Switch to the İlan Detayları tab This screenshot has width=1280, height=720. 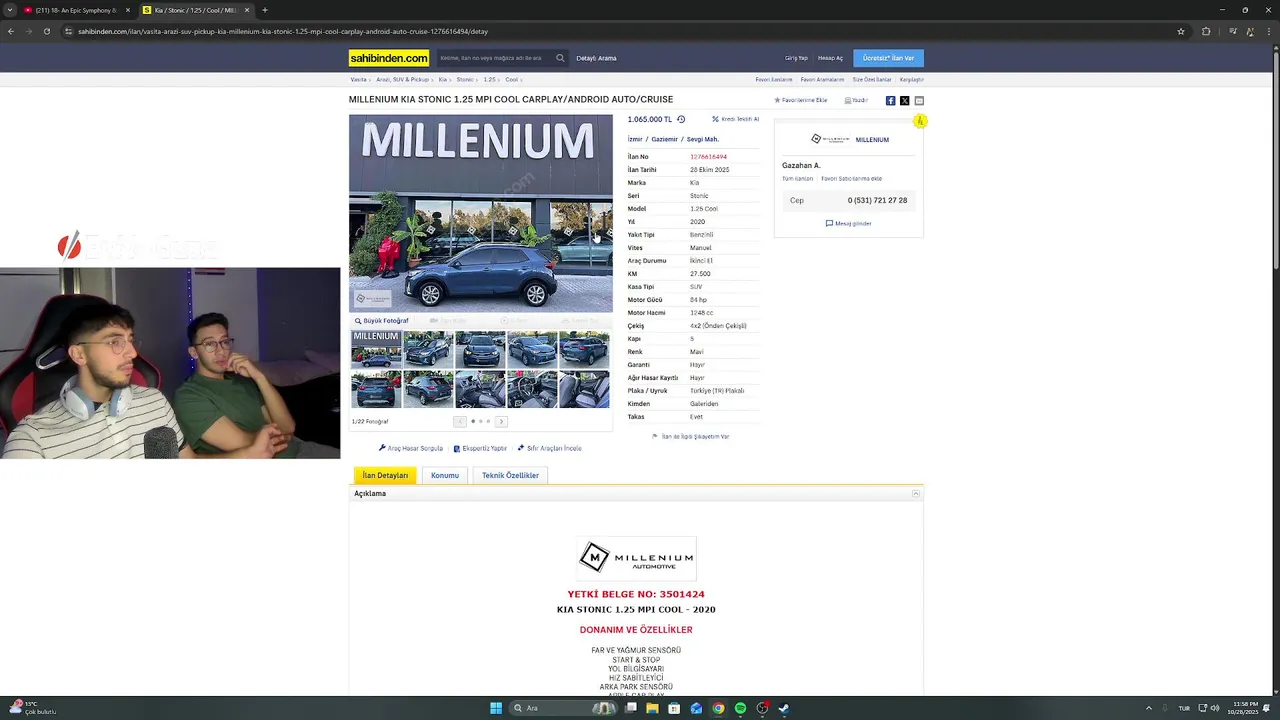coord(385,475)
